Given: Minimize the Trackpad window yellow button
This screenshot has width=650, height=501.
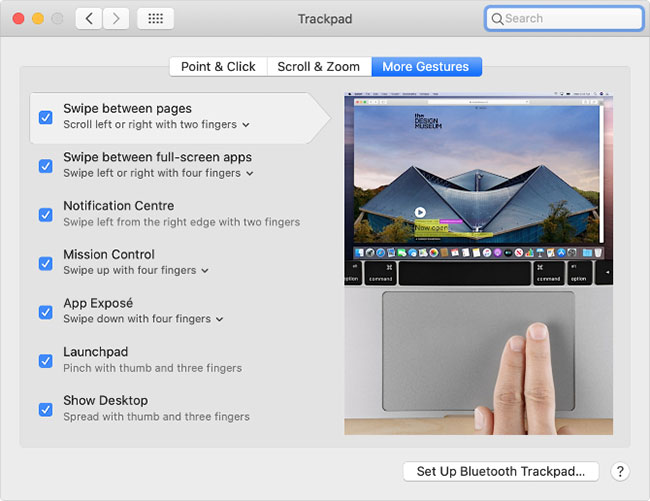Looking at the screenshot, I should 38,19.
